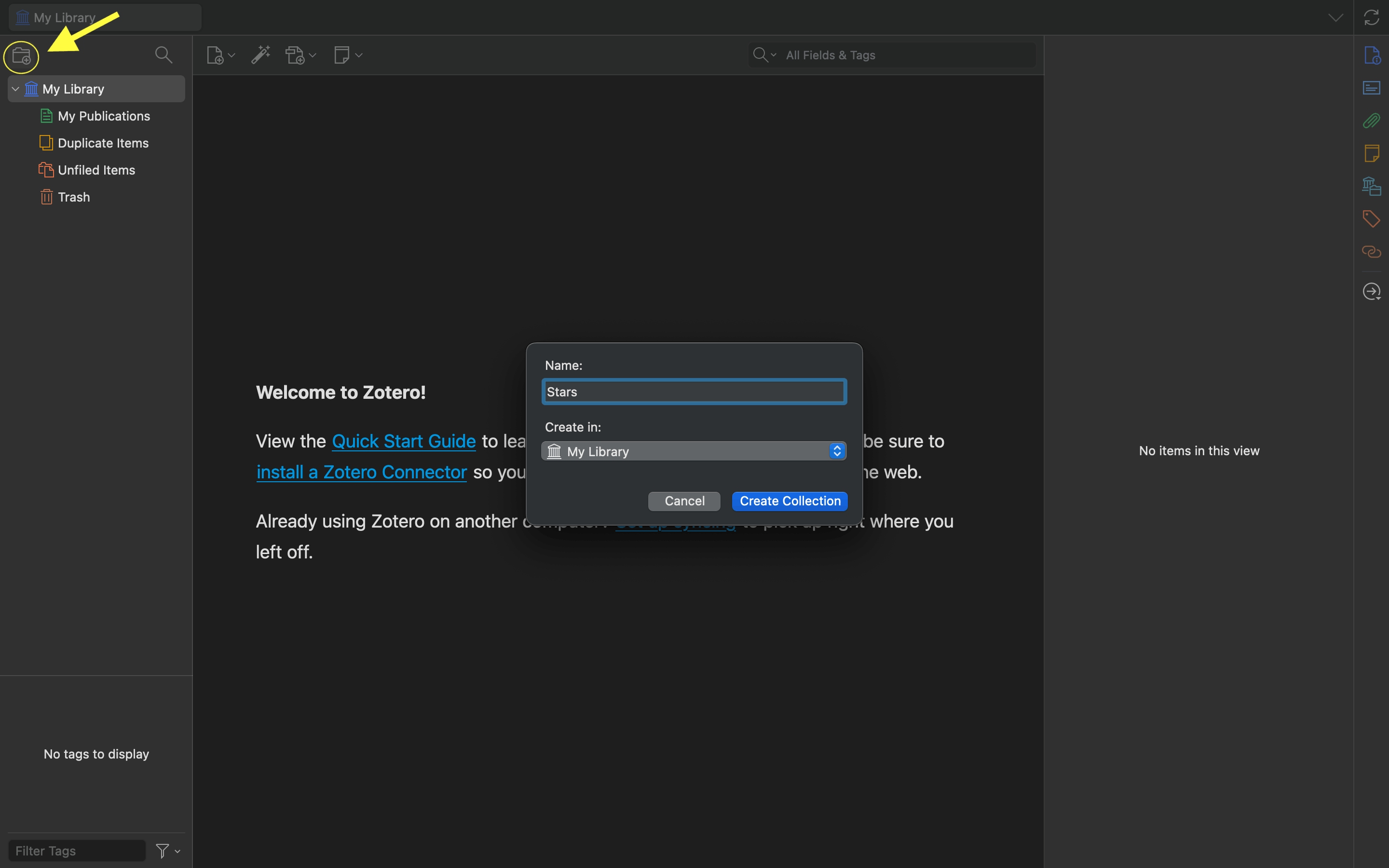This screenshot has width=1389, height=868.
Task: Select the Notes pane icon
Action: coord(1372,153)
